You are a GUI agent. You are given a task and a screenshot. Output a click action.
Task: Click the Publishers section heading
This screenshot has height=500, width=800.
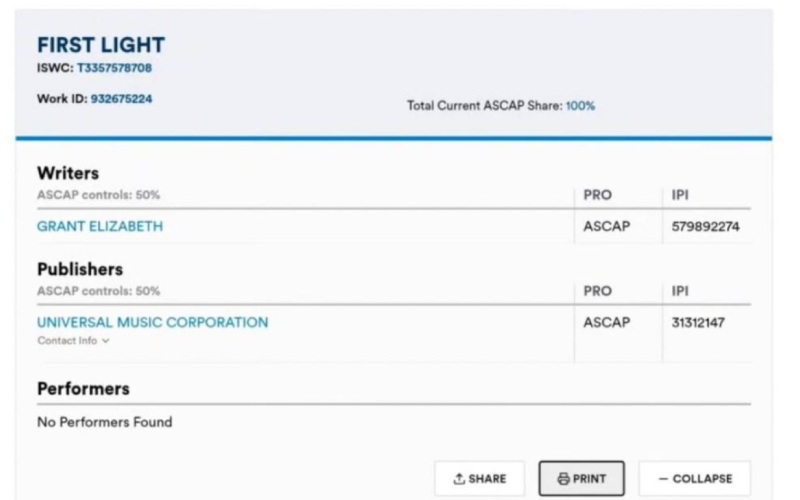(x=80, y=269)
